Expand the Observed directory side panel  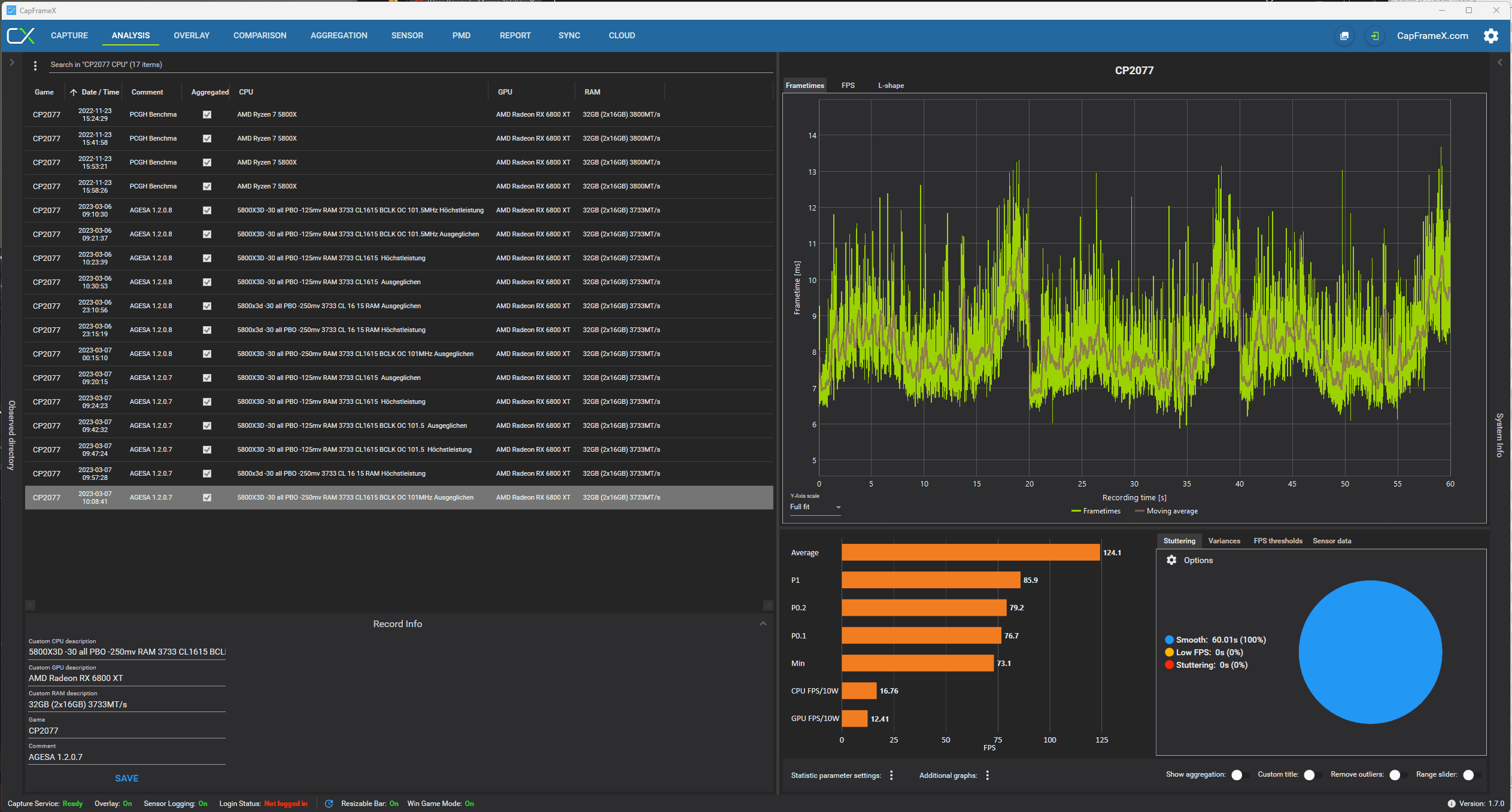point(11,62)
